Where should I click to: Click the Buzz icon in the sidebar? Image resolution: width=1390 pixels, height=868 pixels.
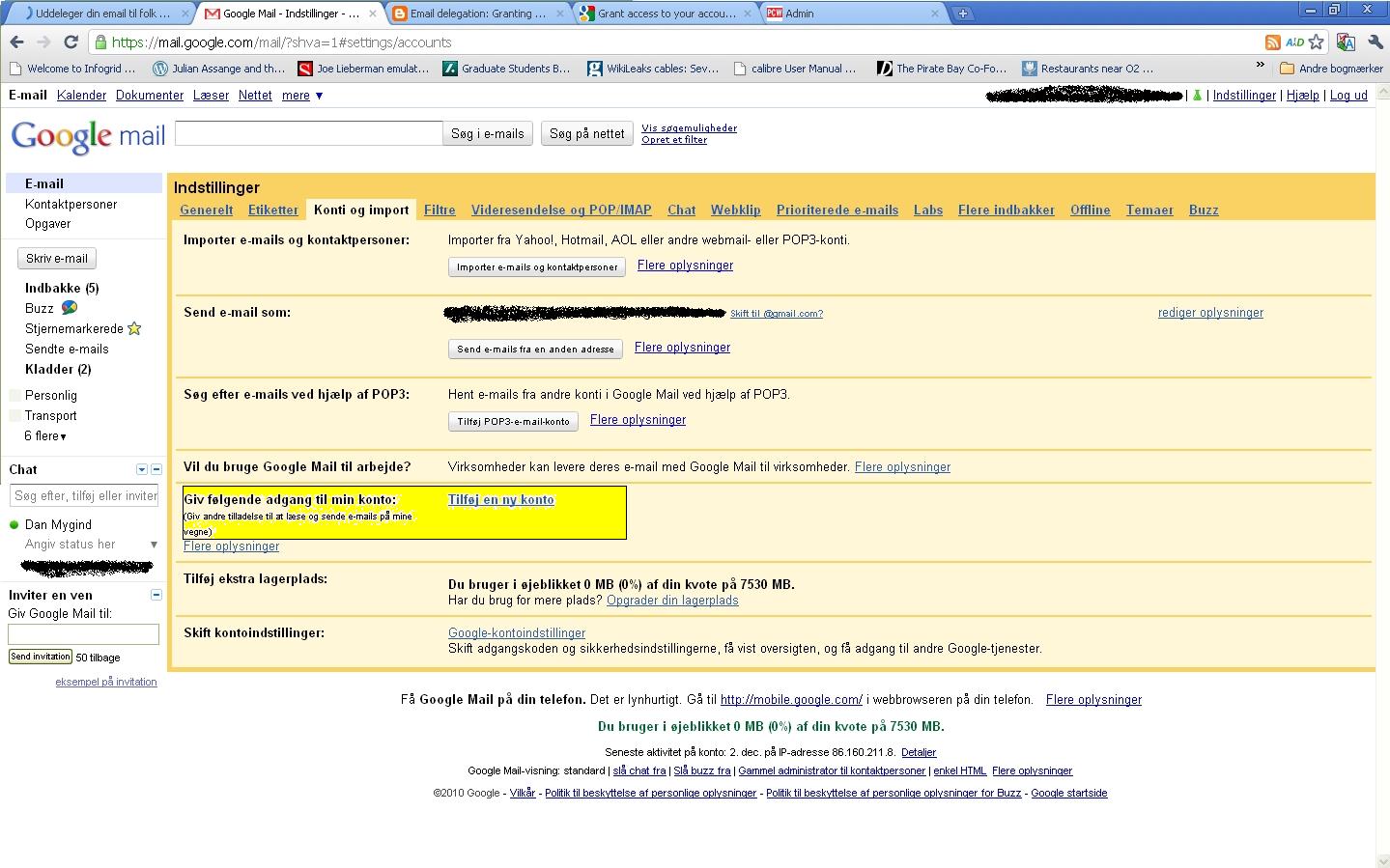coord(70,308)
